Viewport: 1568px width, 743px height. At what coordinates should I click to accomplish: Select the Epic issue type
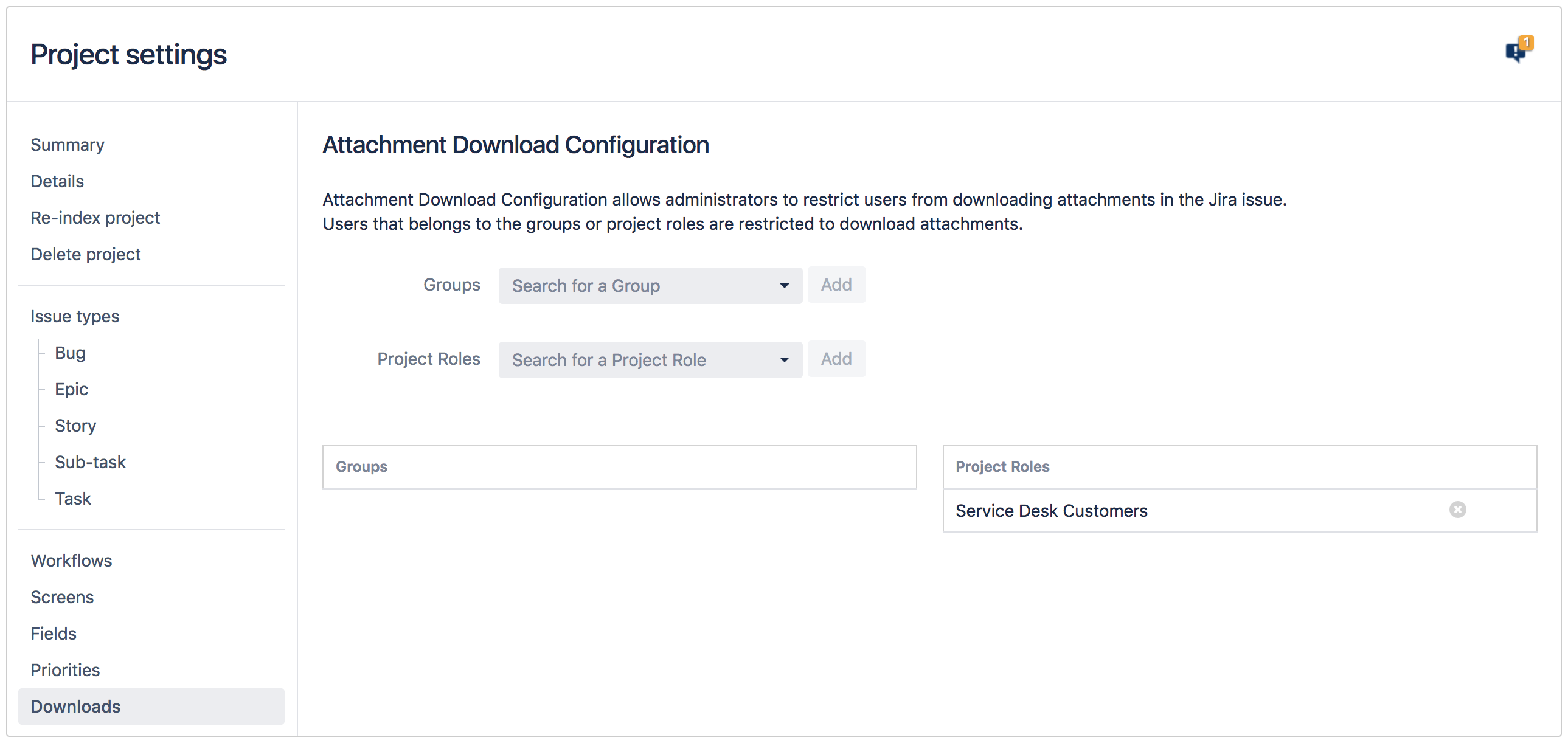tap(71, 389)
